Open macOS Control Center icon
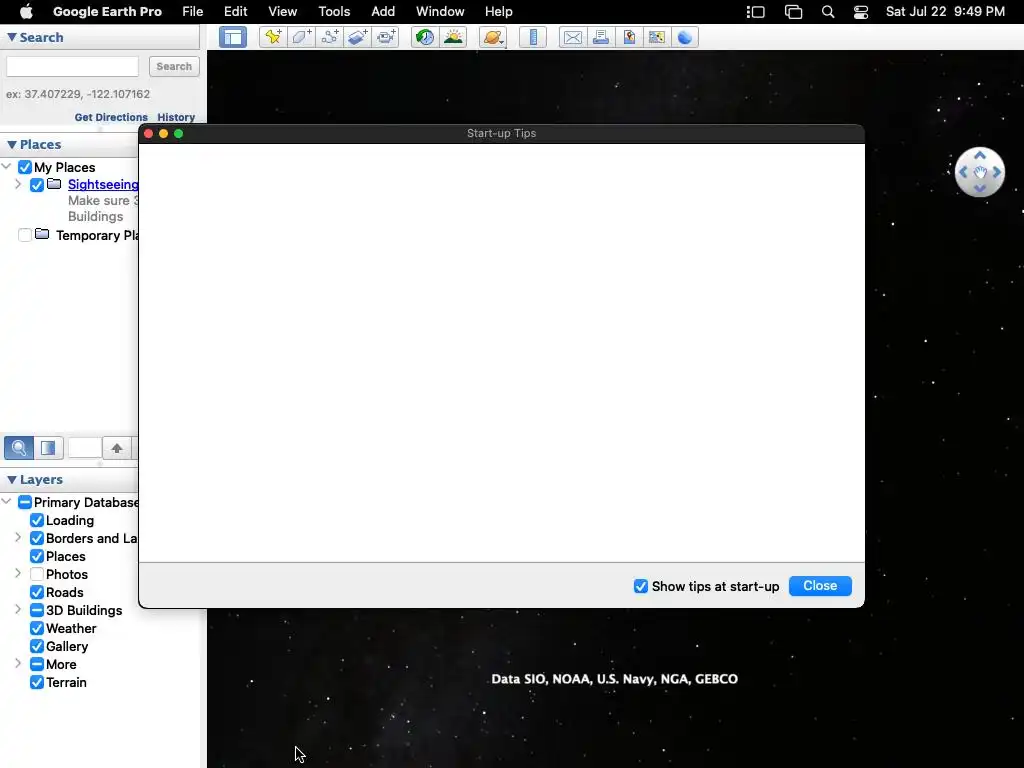The height and width of the screenshot is (768, 1024). tap(861, 12)
